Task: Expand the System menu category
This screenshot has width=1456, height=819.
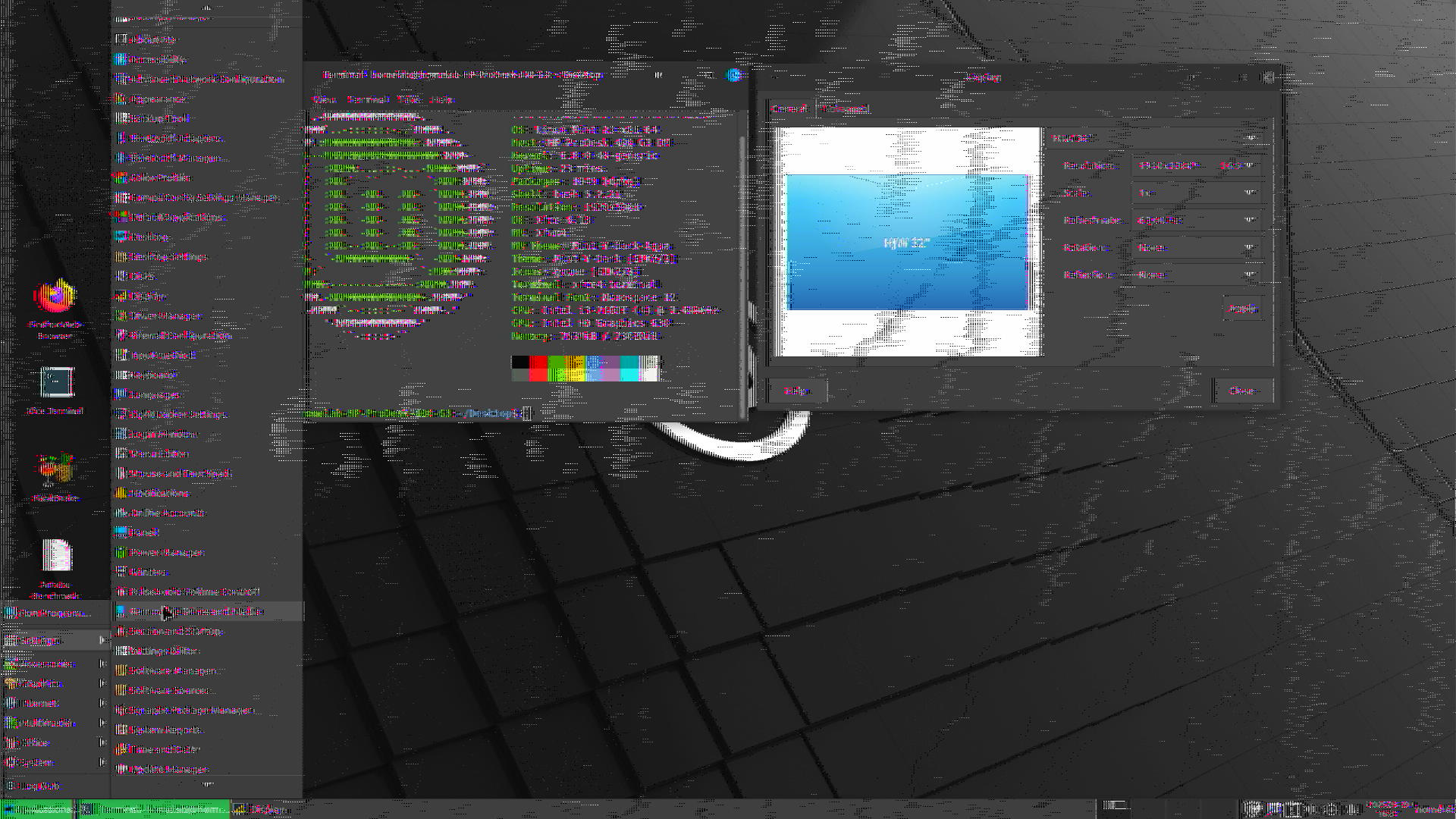Action: pos(55,762)
